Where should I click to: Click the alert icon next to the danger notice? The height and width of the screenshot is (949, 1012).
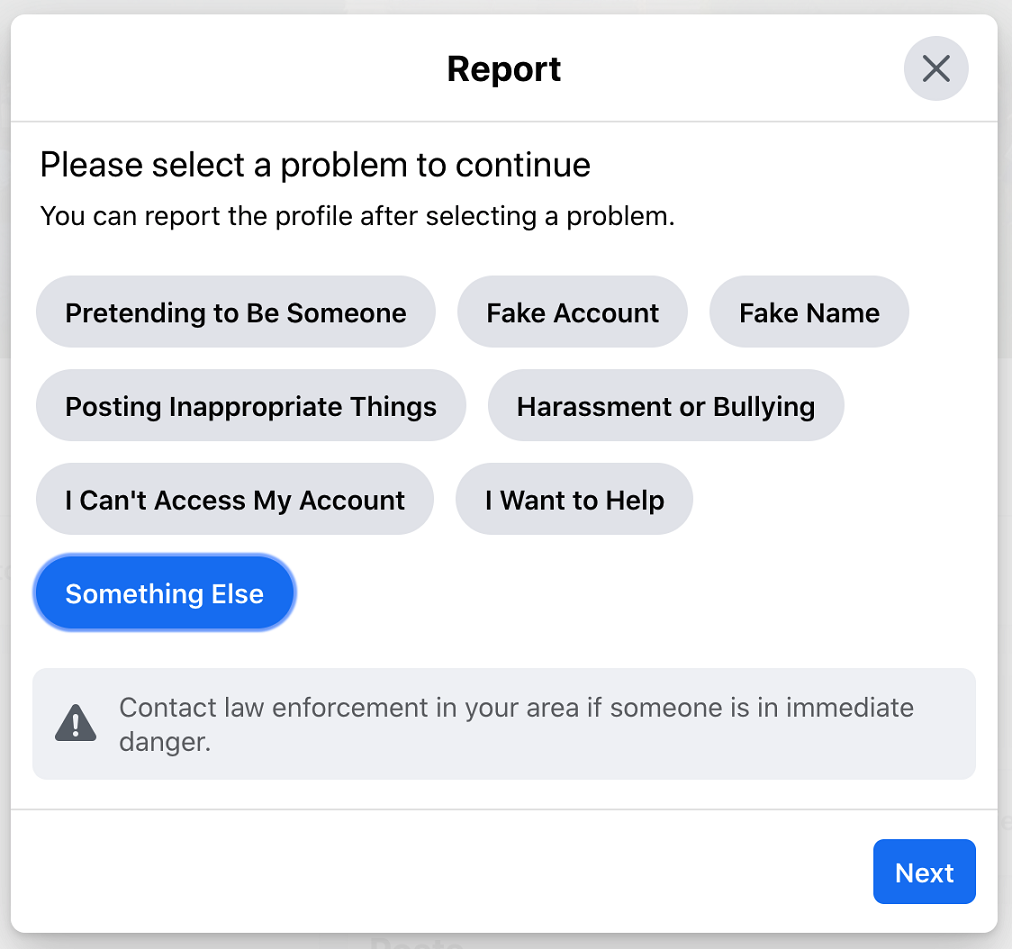(75, 723)
